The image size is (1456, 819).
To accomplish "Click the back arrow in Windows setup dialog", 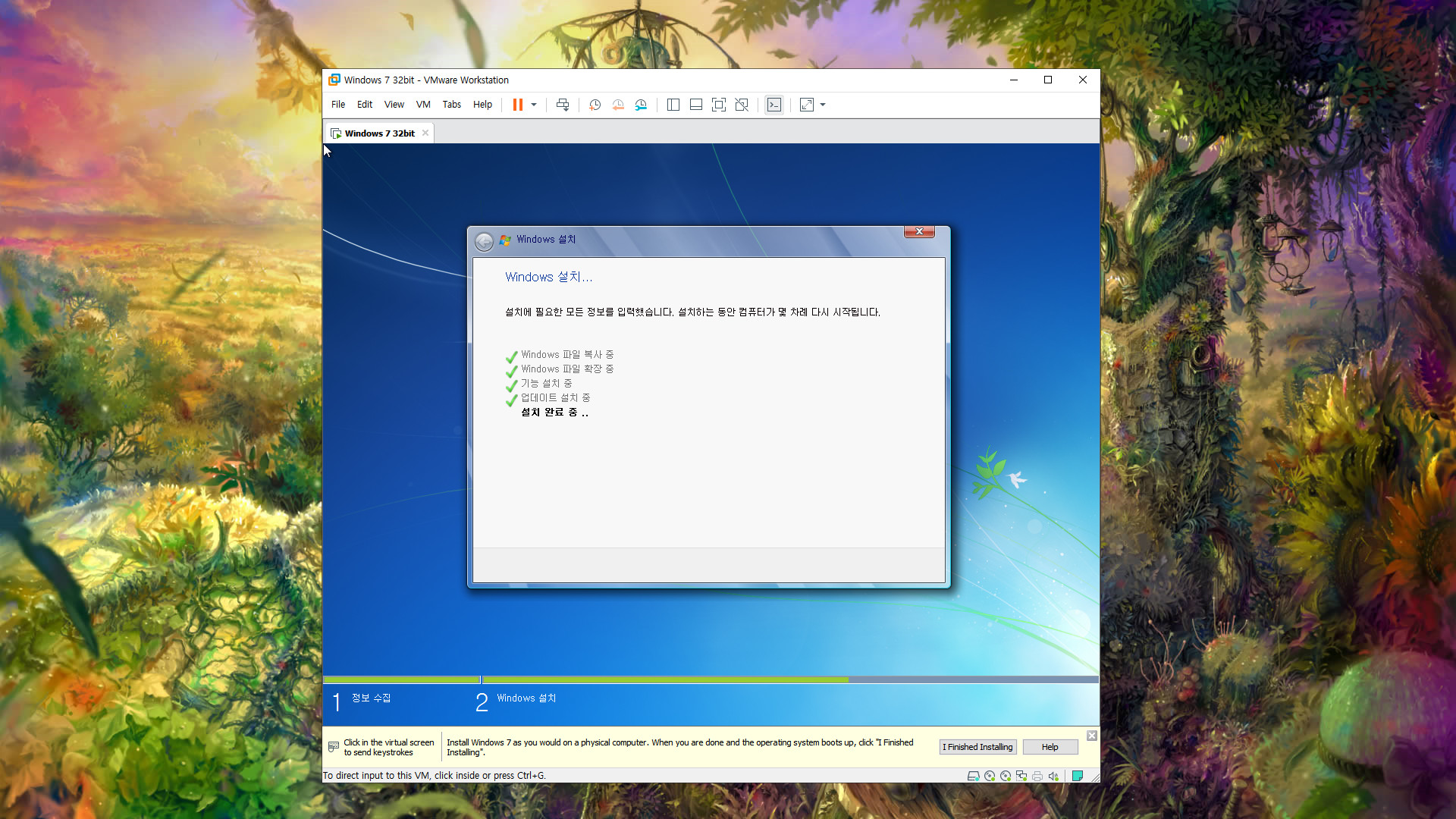I will (484, 242).
